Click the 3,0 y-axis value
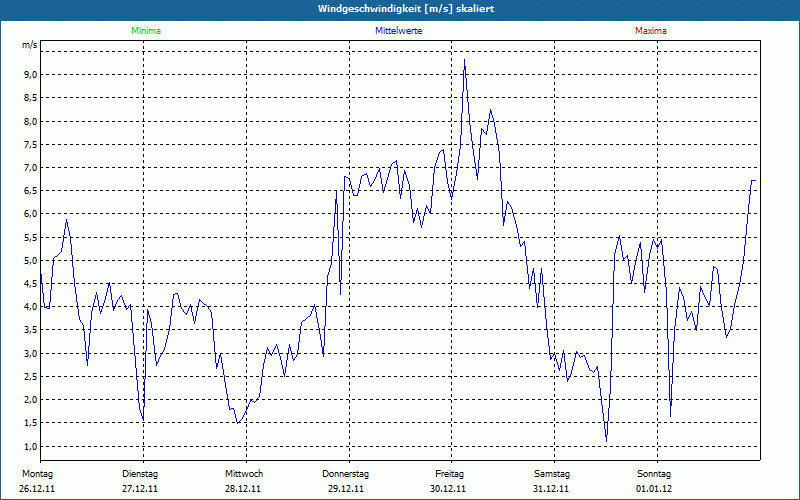This screenshot has height=500, width=800. pos(31,353)
